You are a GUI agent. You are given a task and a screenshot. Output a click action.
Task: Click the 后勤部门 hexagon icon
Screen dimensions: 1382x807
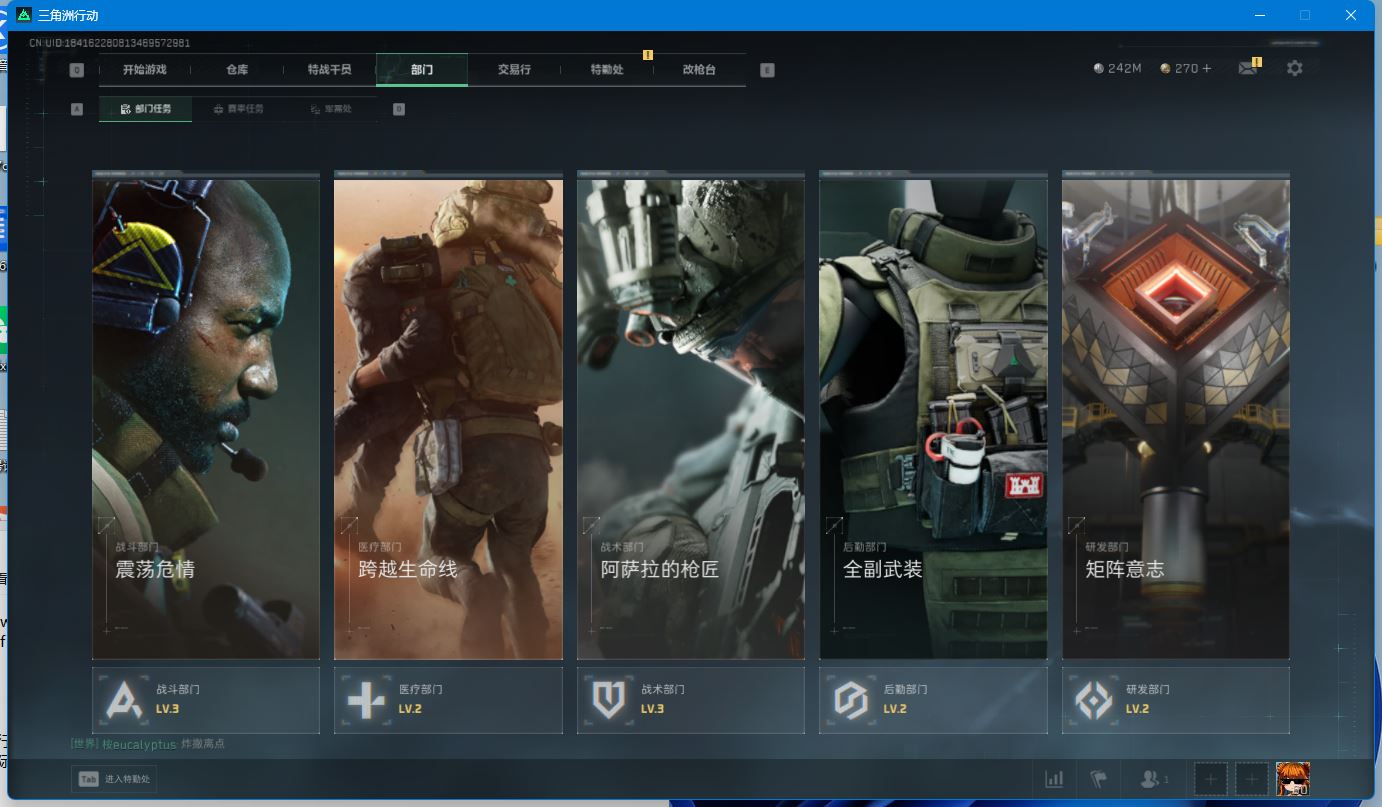(x=851, y=700)
